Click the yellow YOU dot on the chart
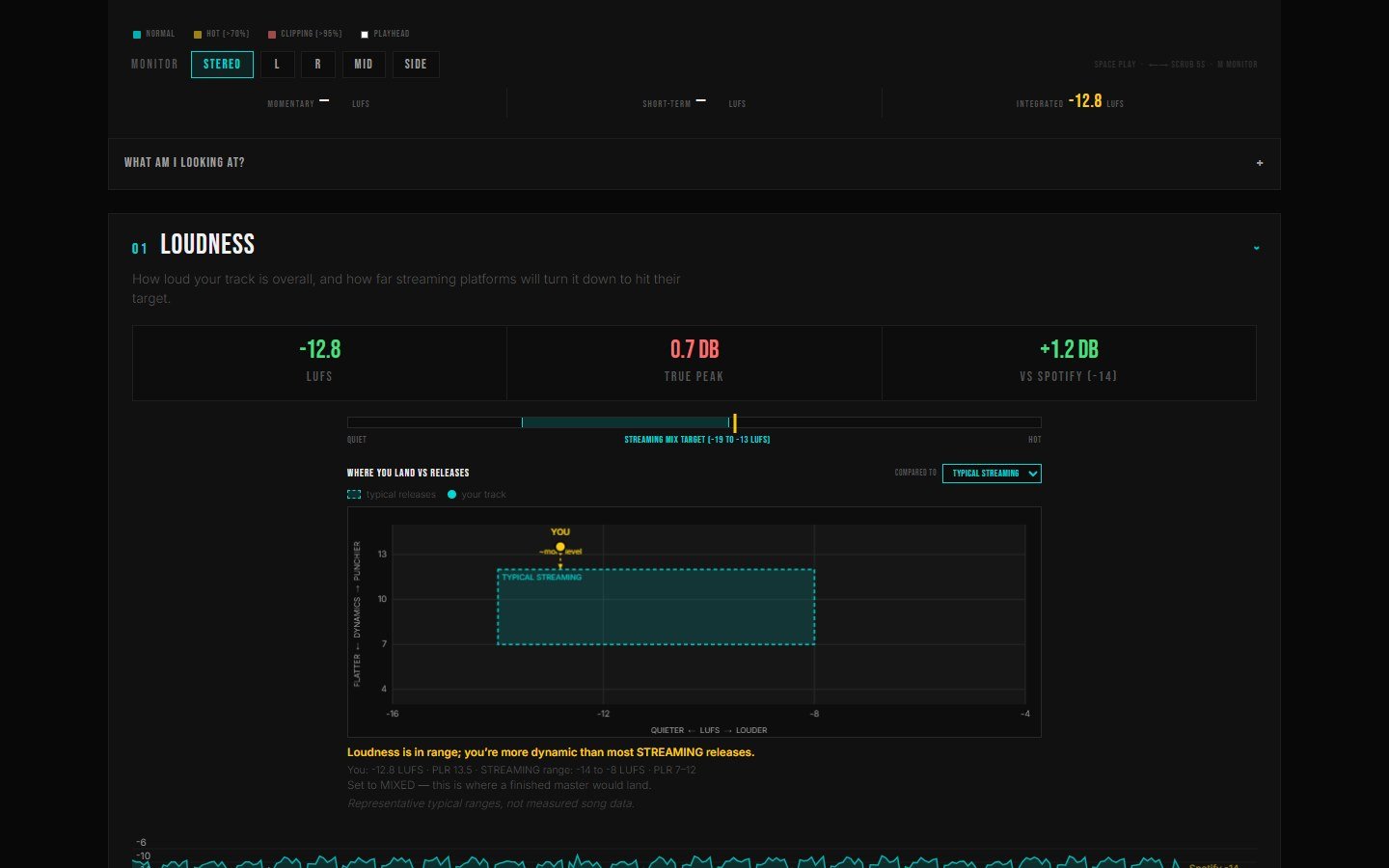The height and width of the screenshot is (868, 1389). (560, 547)
